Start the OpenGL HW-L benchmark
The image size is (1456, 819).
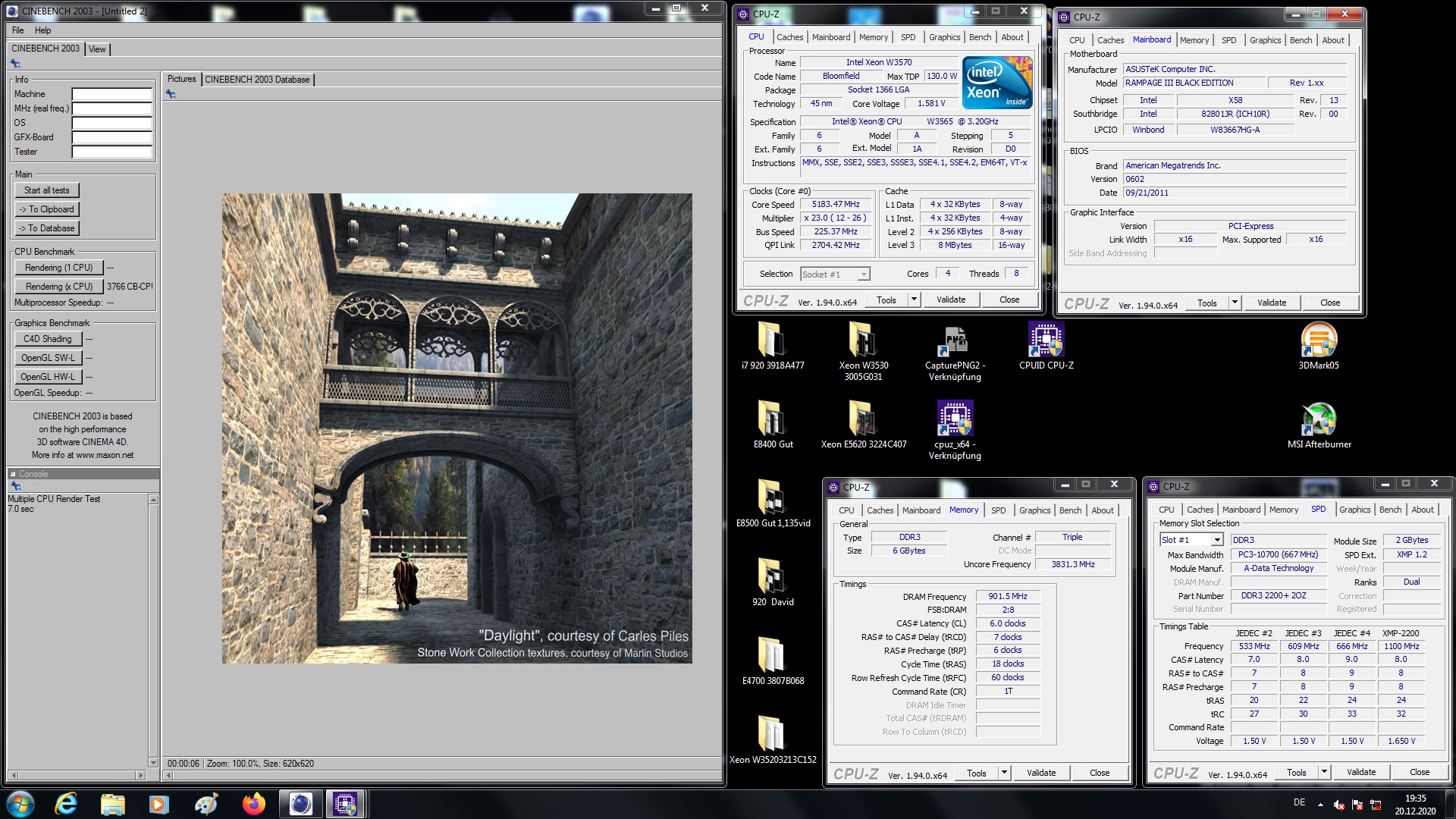point(48,377)
